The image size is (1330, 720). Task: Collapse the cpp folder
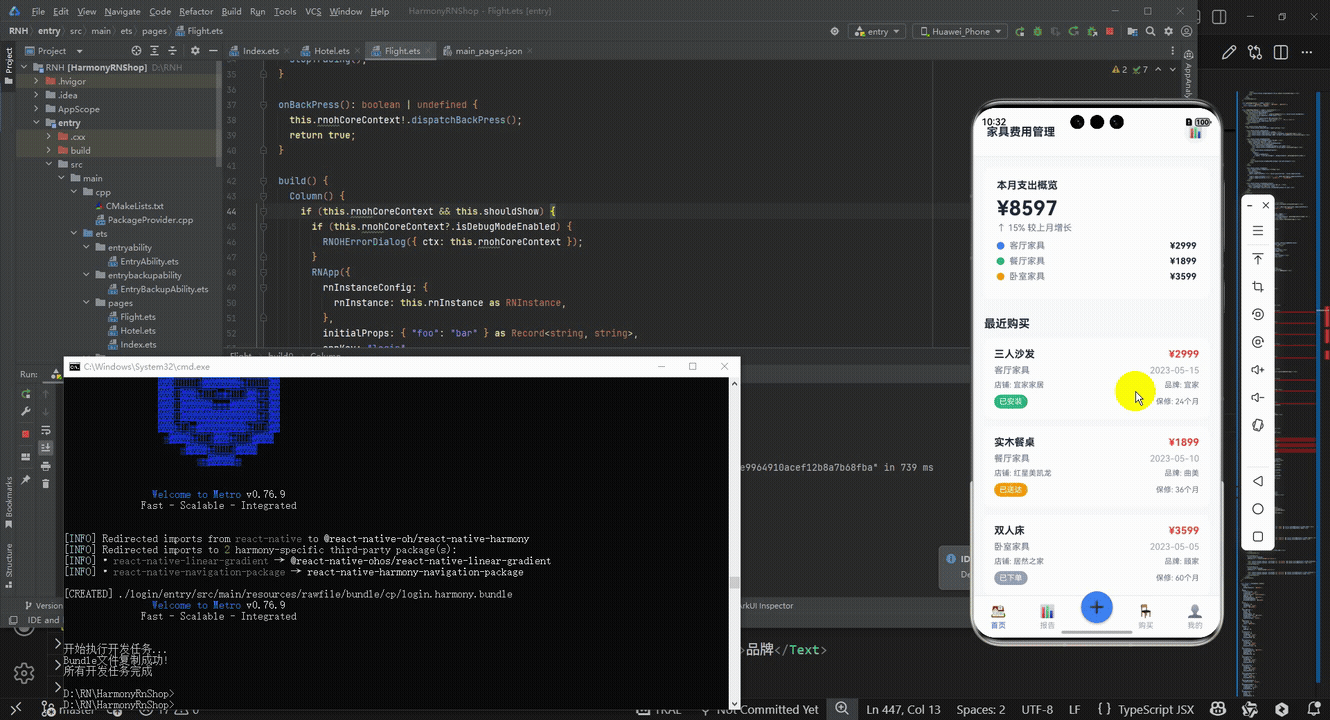coord(74,192)
